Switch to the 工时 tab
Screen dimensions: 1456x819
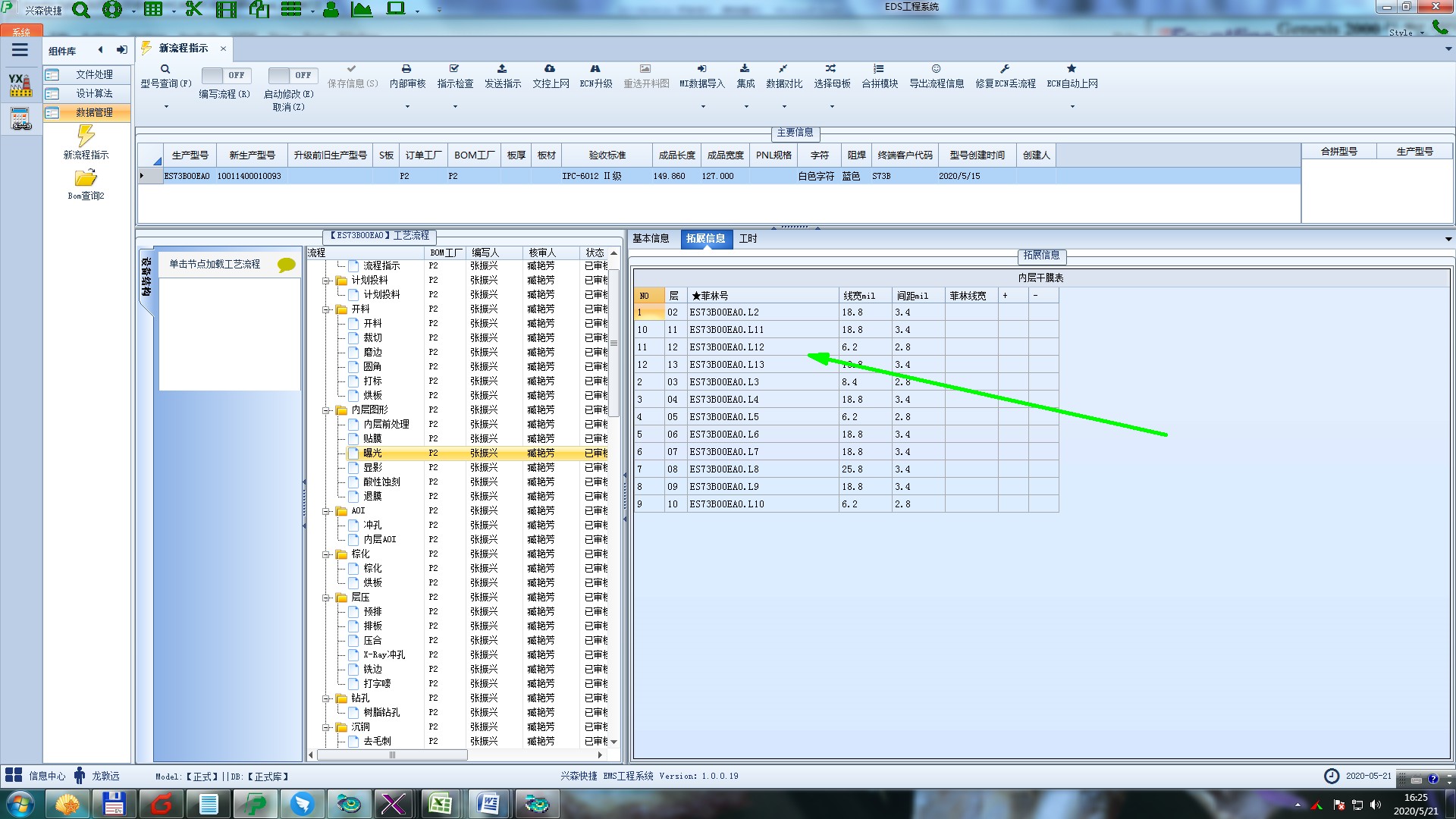point(748,238)
